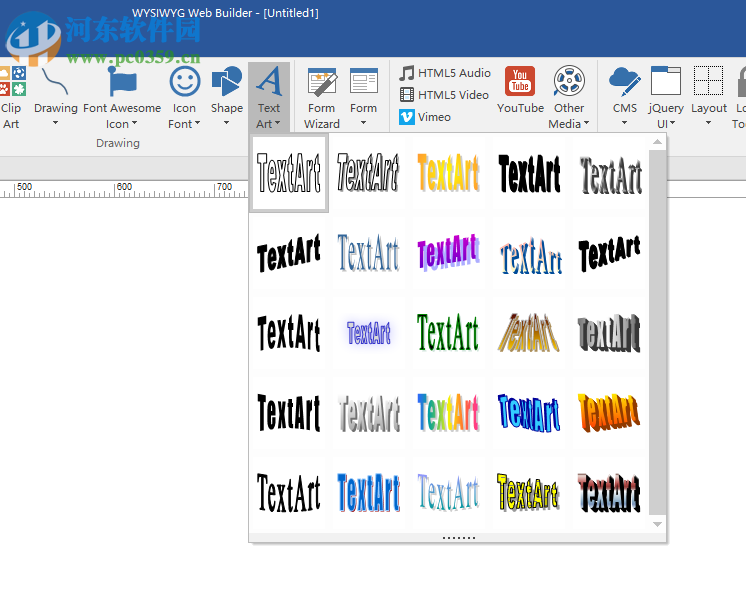
Task: Select the Drawing curve tool icon
Action: point(55,82)
